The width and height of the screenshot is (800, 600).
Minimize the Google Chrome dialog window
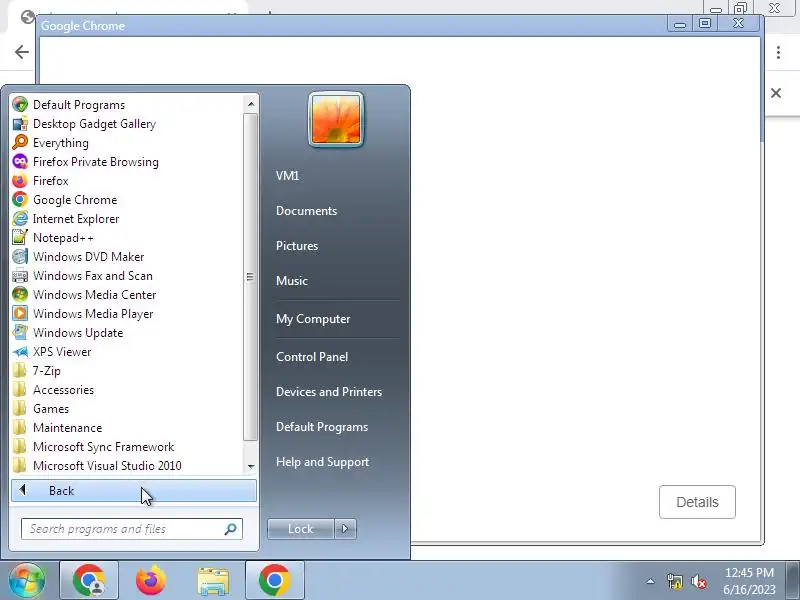[x=680, y=23]
